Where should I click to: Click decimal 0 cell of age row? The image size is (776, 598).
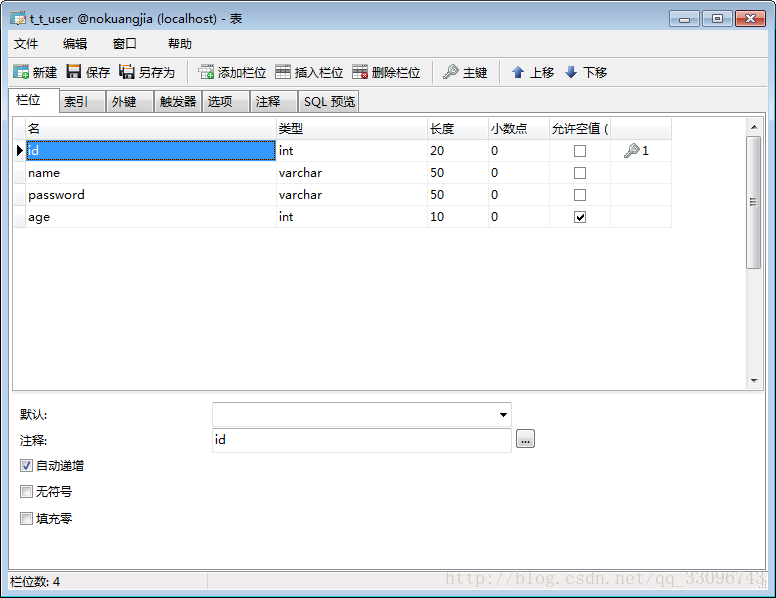[x=519, y=217]
